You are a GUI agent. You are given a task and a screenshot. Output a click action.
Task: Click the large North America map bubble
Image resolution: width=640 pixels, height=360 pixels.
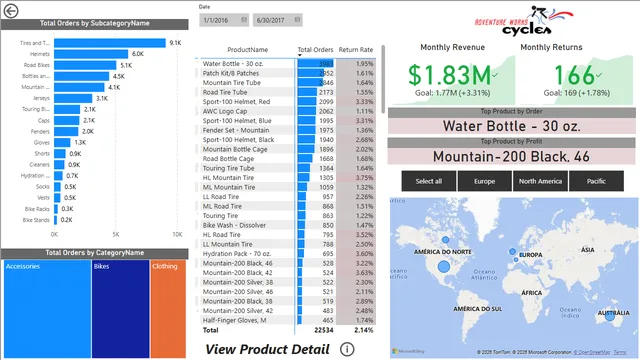(444, 267)
